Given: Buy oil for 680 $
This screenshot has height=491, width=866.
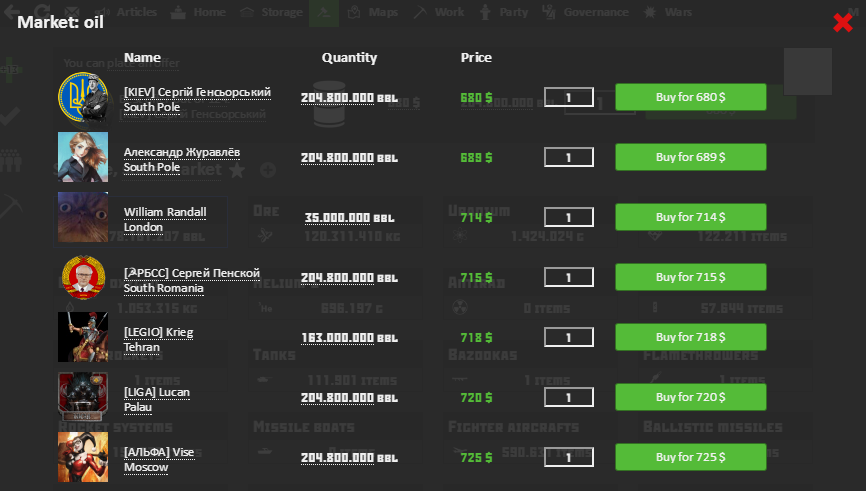Looking at the screenshot, I should point(690,97).
